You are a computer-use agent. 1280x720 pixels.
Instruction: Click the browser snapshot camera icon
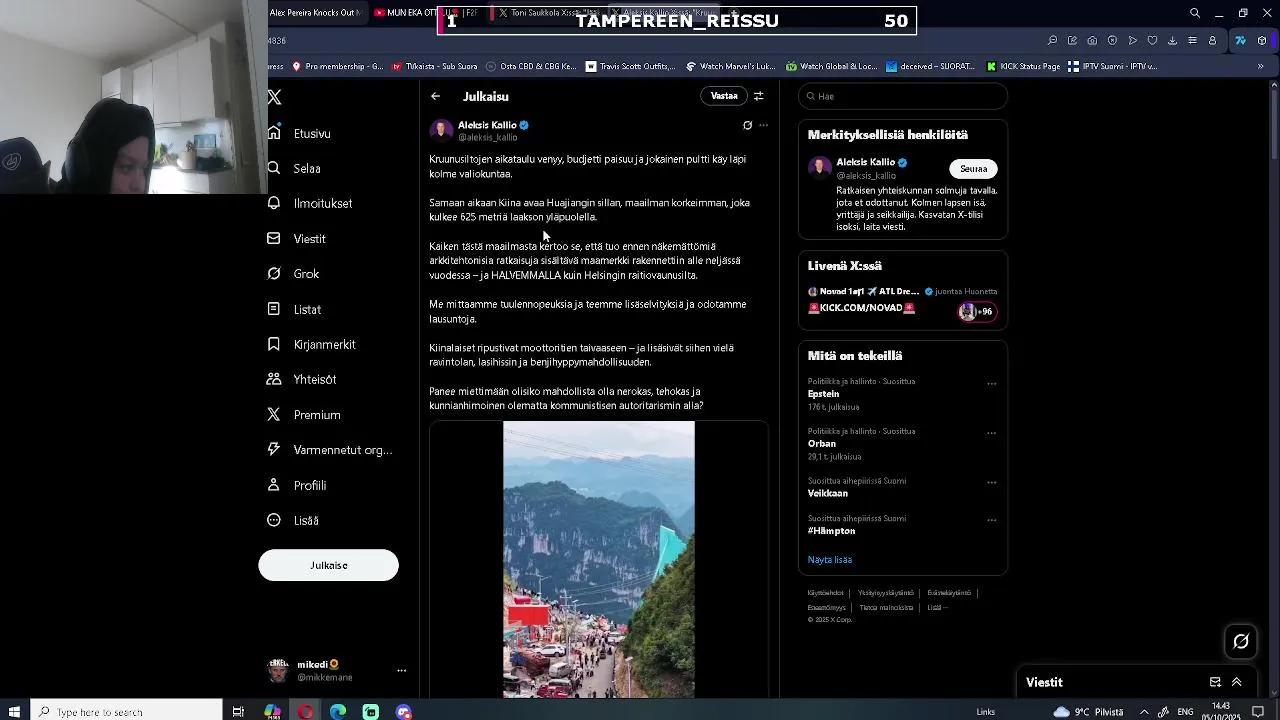coord(1092,41)
